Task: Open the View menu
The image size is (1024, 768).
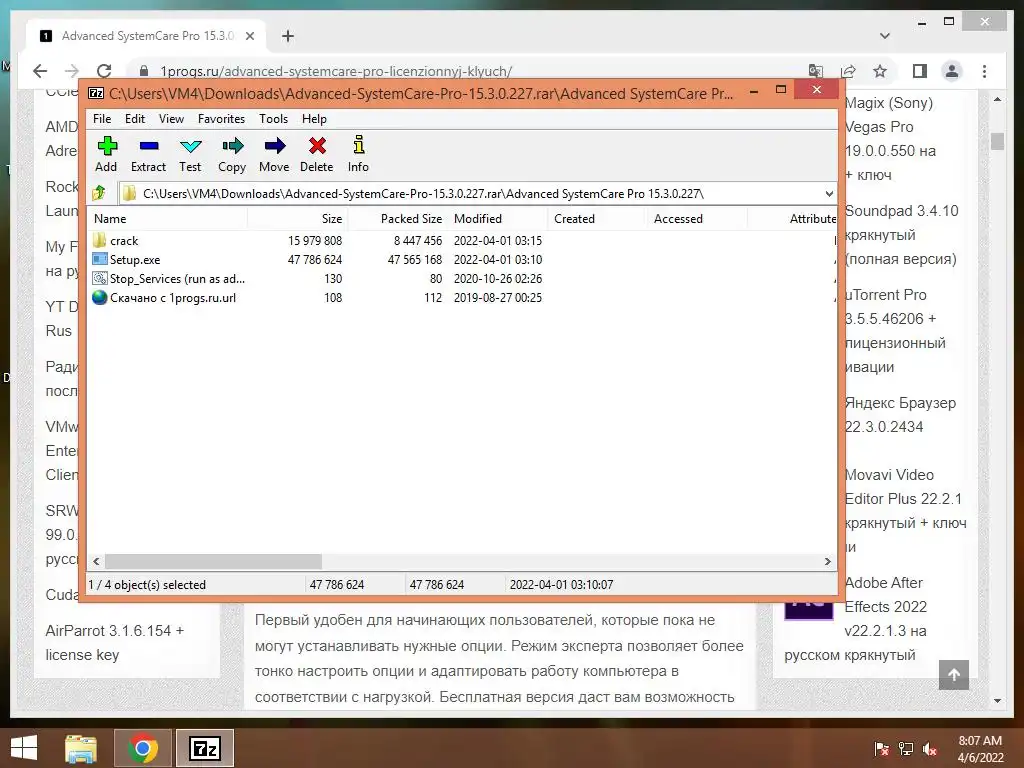Action: click(x=171, y=119)
